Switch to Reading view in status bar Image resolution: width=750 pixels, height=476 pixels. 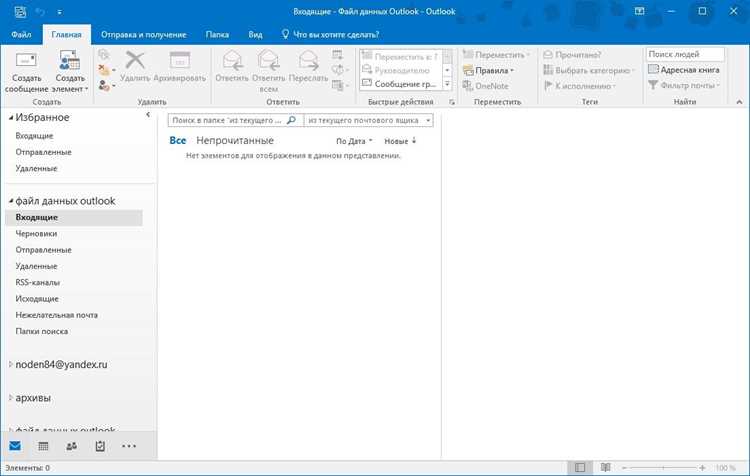605,467
